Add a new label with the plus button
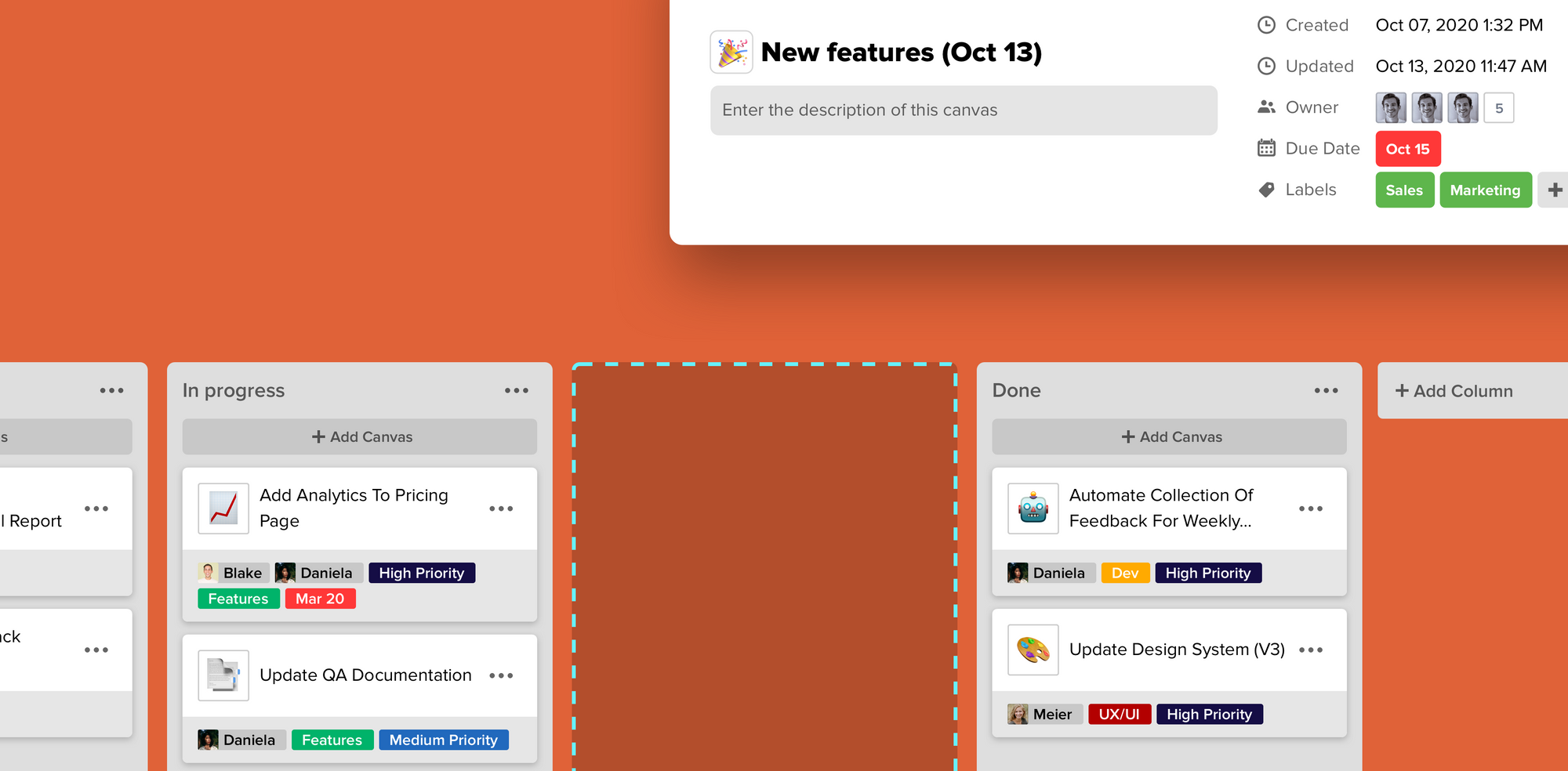The height and width of the screenshot is (771, 1568). [x=1554, y=190]
